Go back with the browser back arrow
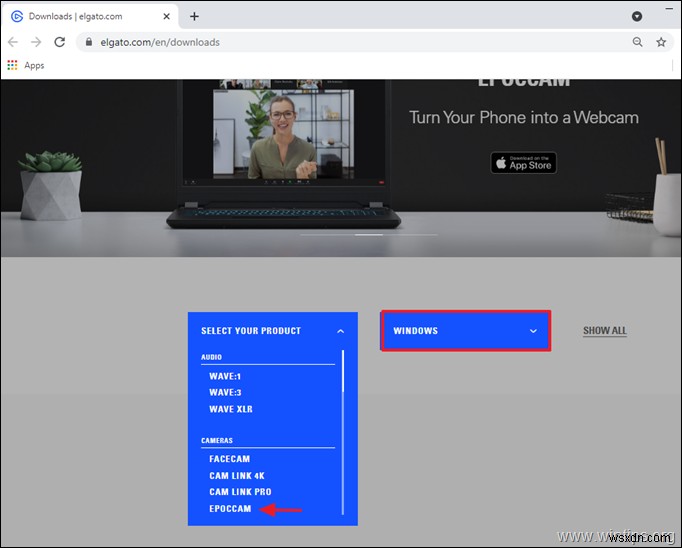682x548 pixels. pos(13,42)
